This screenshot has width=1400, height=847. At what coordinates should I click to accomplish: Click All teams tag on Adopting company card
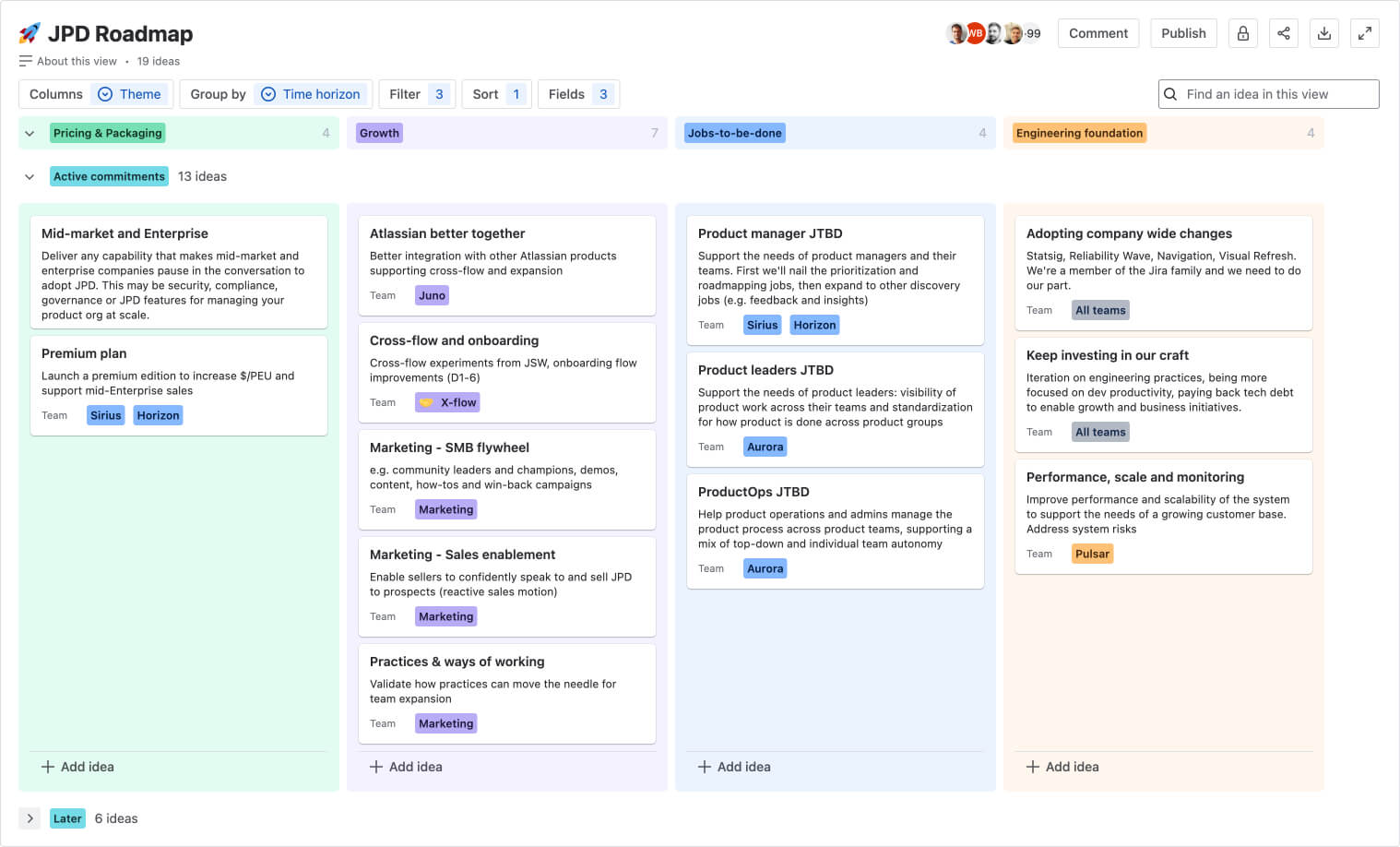tap(1100, 310)
